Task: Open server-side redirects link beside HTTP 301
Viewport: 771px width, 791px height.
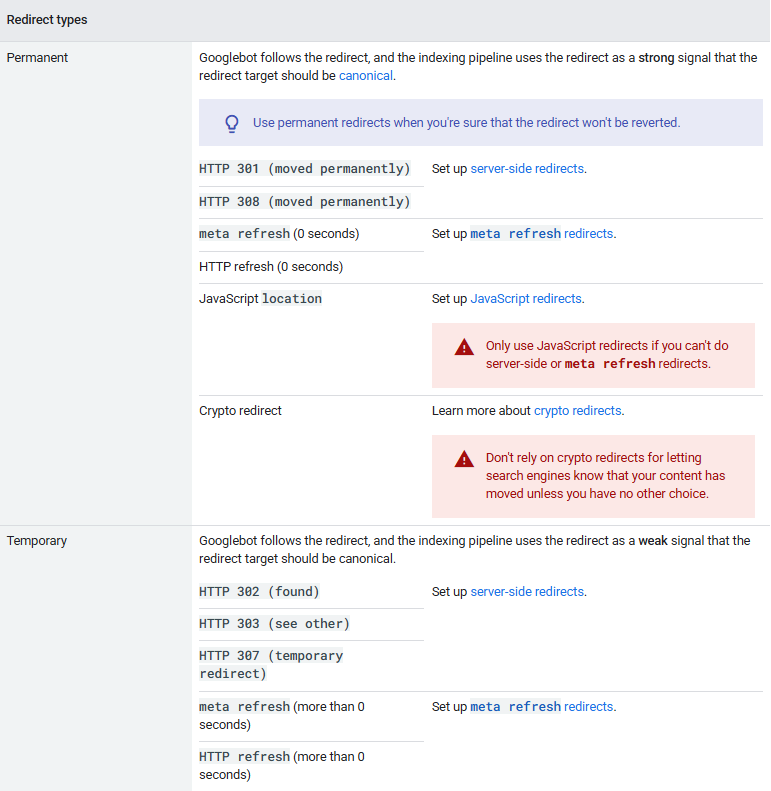Action: pyautogui.click(x=527, y=169)
